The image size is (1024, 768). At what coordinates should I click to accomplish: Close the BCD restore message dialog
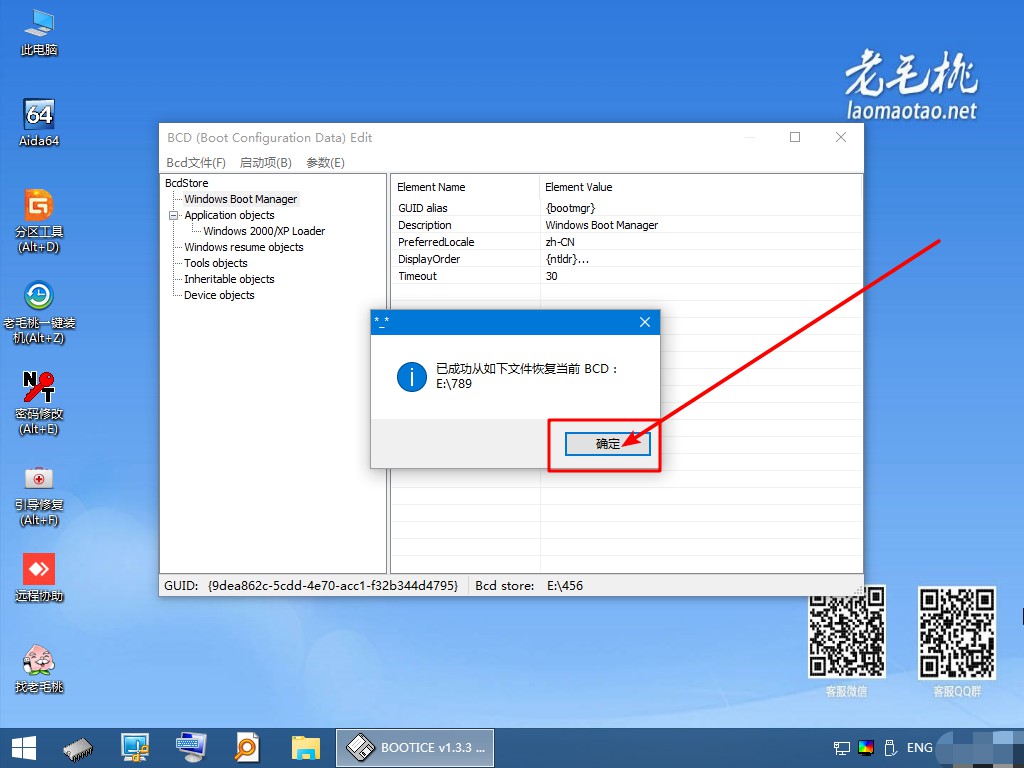(x=645, y=322)
